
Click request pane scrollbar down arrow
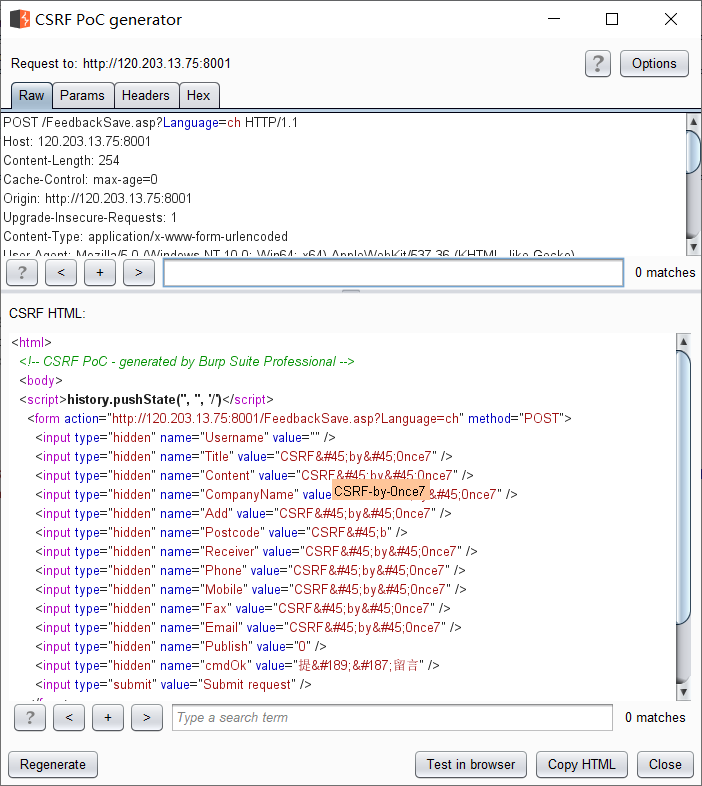pyautogui.click(x=693, y=247)
